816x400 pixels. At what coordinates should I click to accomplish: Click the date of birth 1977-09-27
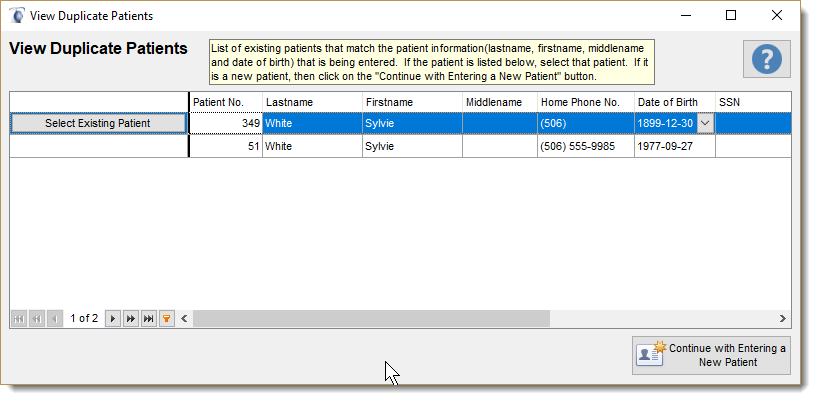coord(674,146)
